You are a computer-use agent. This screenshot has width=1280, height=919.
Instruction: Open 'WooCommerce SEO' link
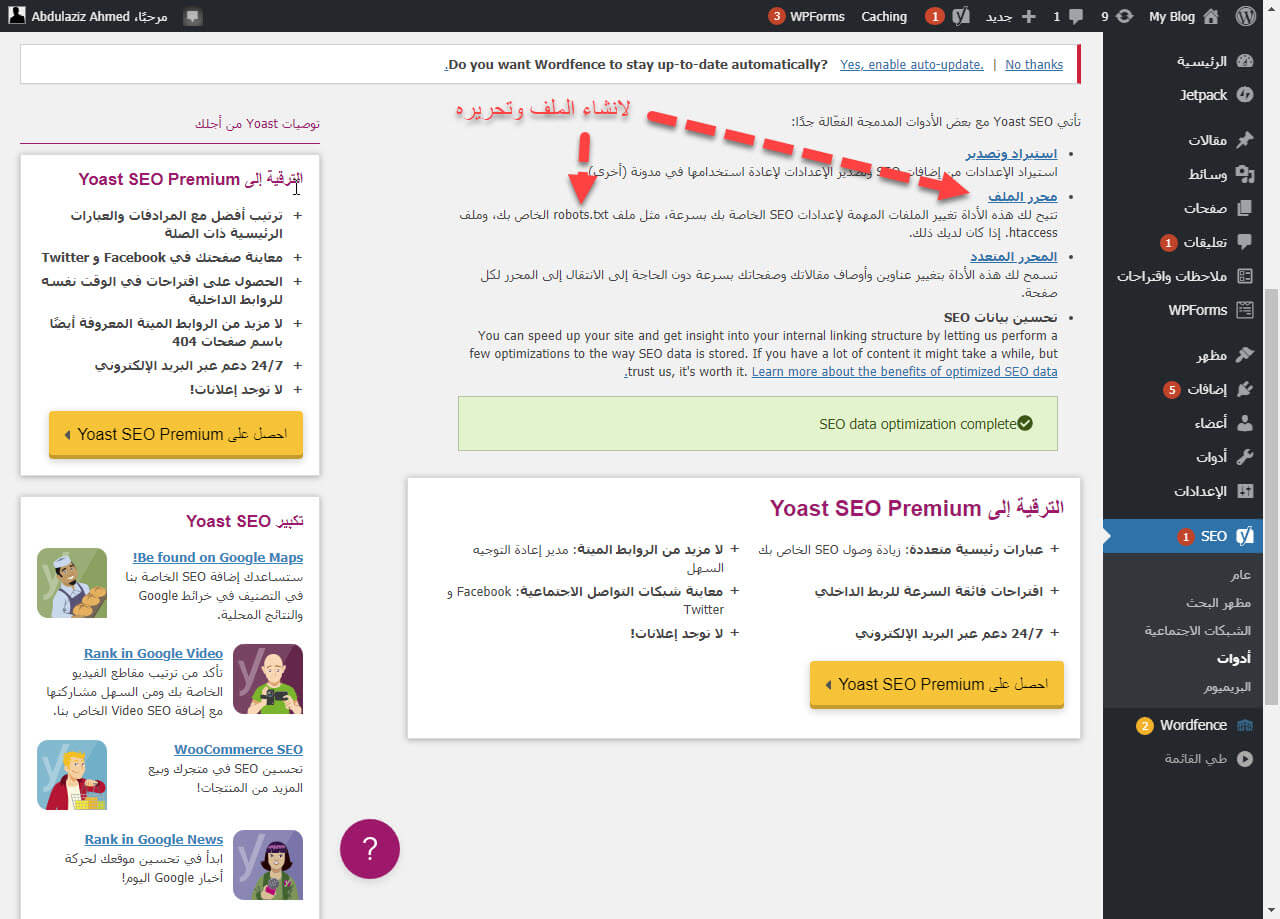pos(238,749)
